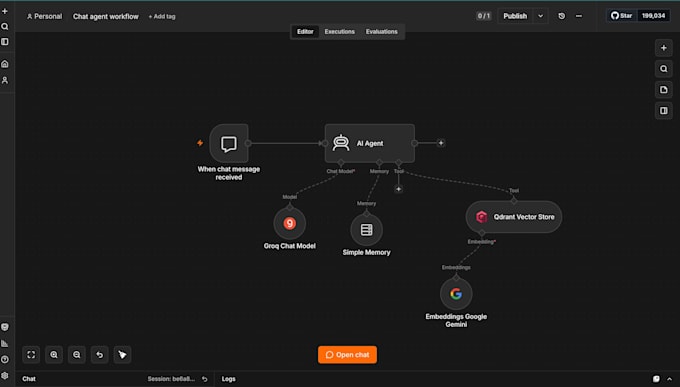Click the 199,034 star count
This screenshot has height=387, width=680.
(x=654, y=16)
